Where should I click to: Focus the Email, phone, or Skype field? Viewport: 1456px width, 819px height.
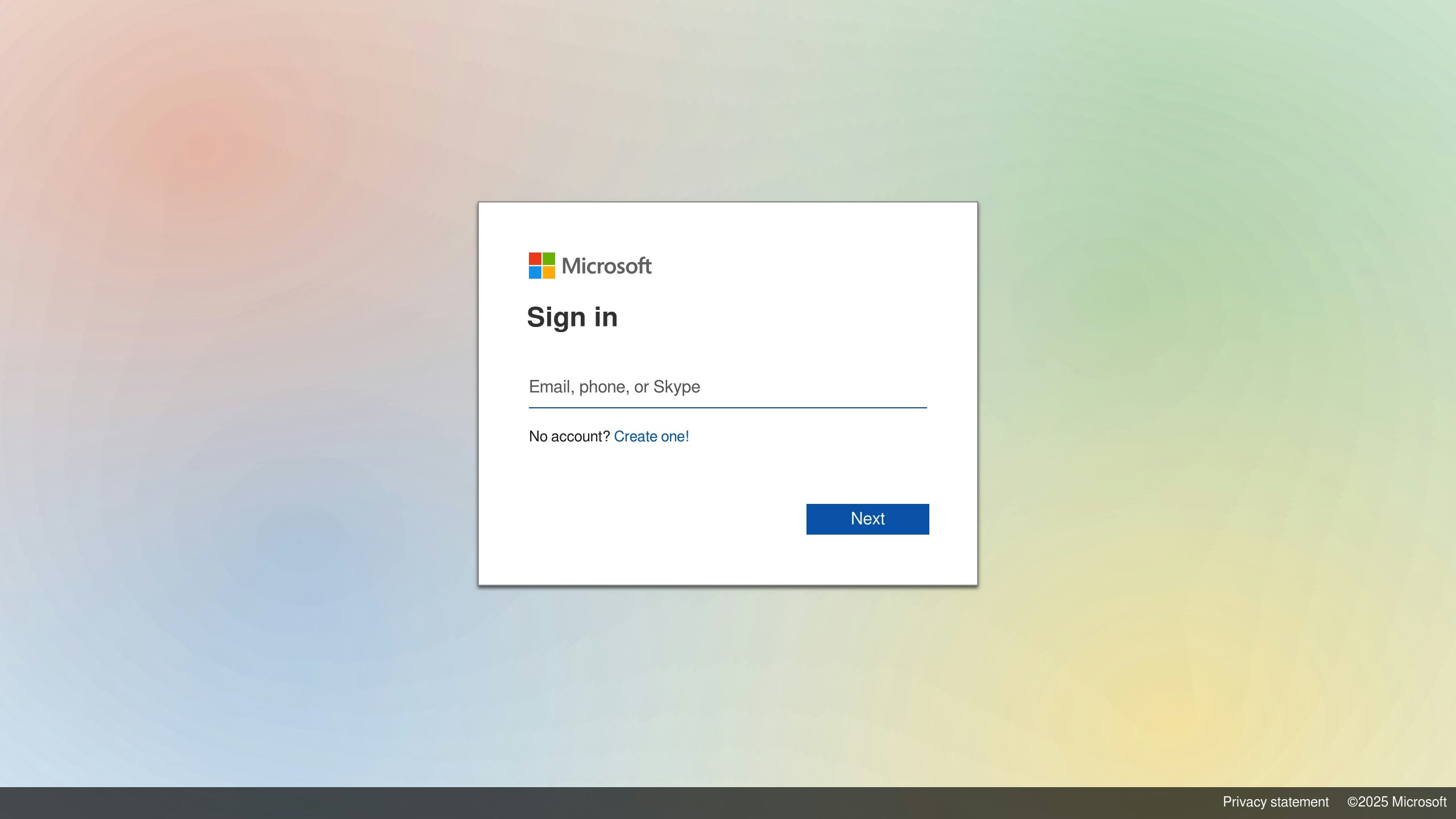(x=727, y=387)
